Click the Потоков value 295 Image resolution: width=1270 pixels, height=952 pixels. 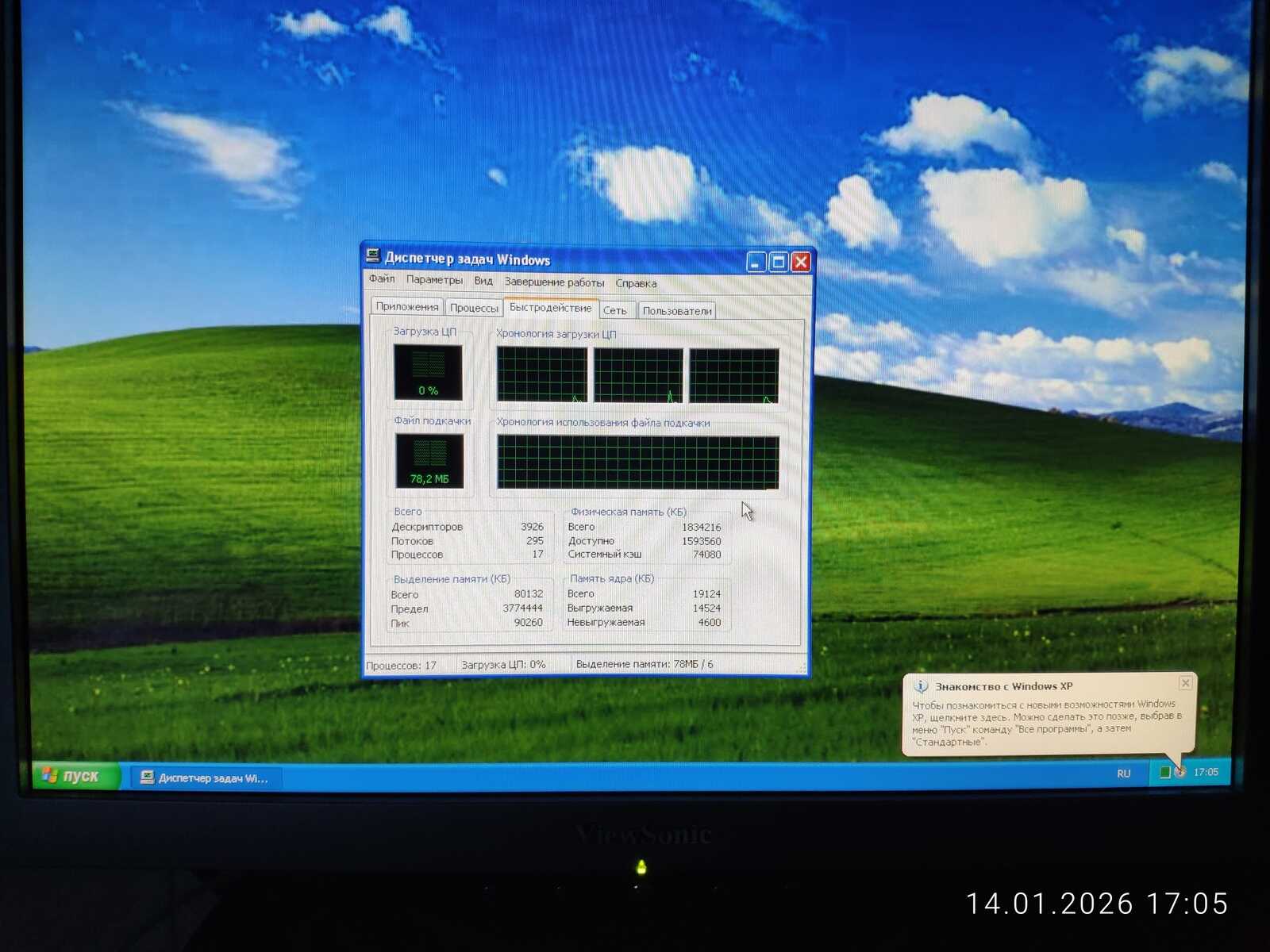coord(535,541)
